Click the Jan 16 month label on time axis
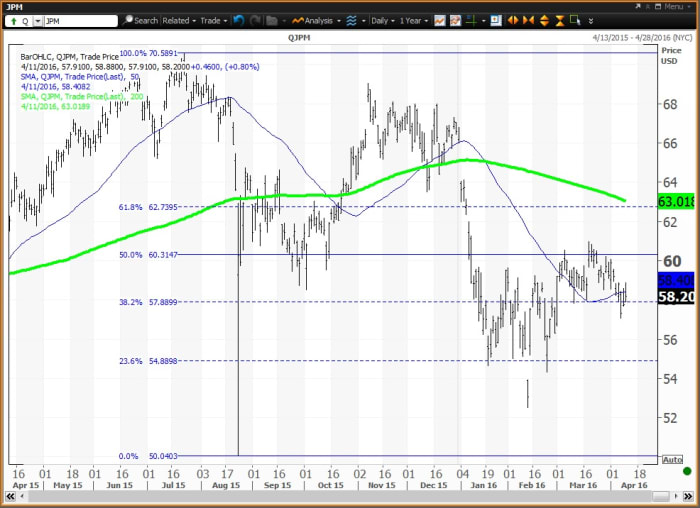The height and width of the screenshot is (508, 700). [484, 485]
